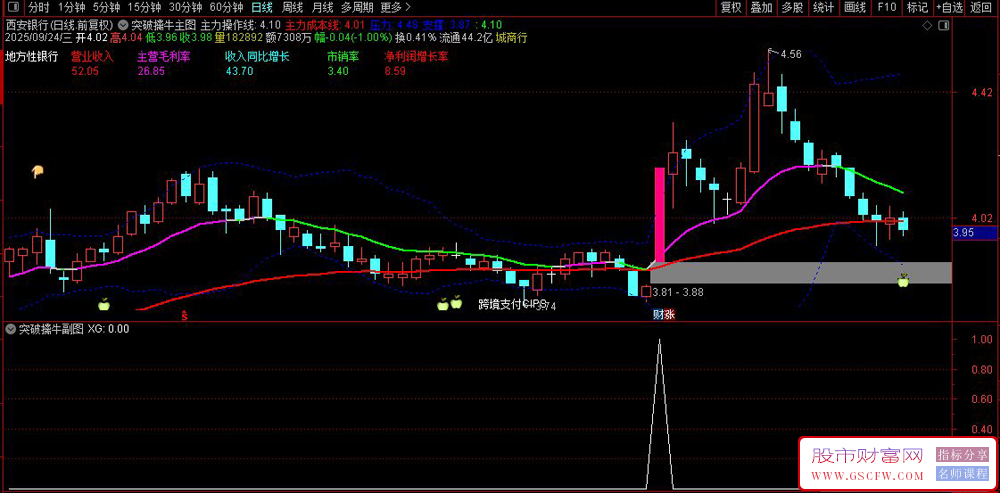The width and height of the screenshot is (1000, 493).
Task: Add stock via +自选 button
Action: 950,8
